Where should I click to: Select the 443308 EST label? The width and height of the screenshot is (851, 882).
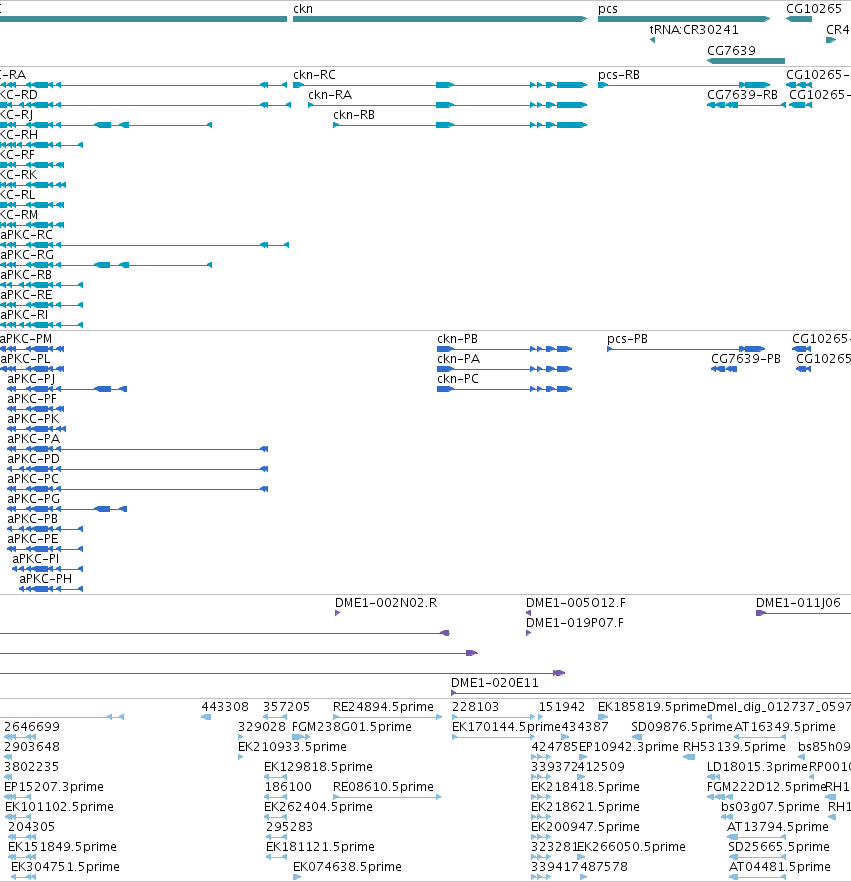coord(225,707)
